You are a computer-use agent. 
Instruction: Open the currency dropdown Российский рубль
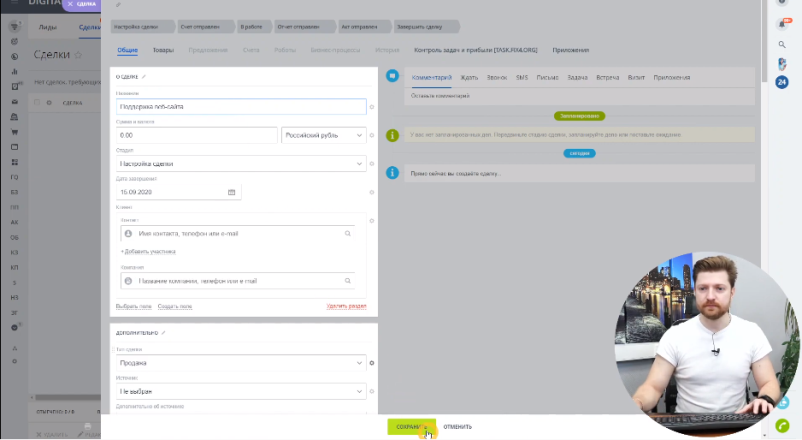[324, 135]
